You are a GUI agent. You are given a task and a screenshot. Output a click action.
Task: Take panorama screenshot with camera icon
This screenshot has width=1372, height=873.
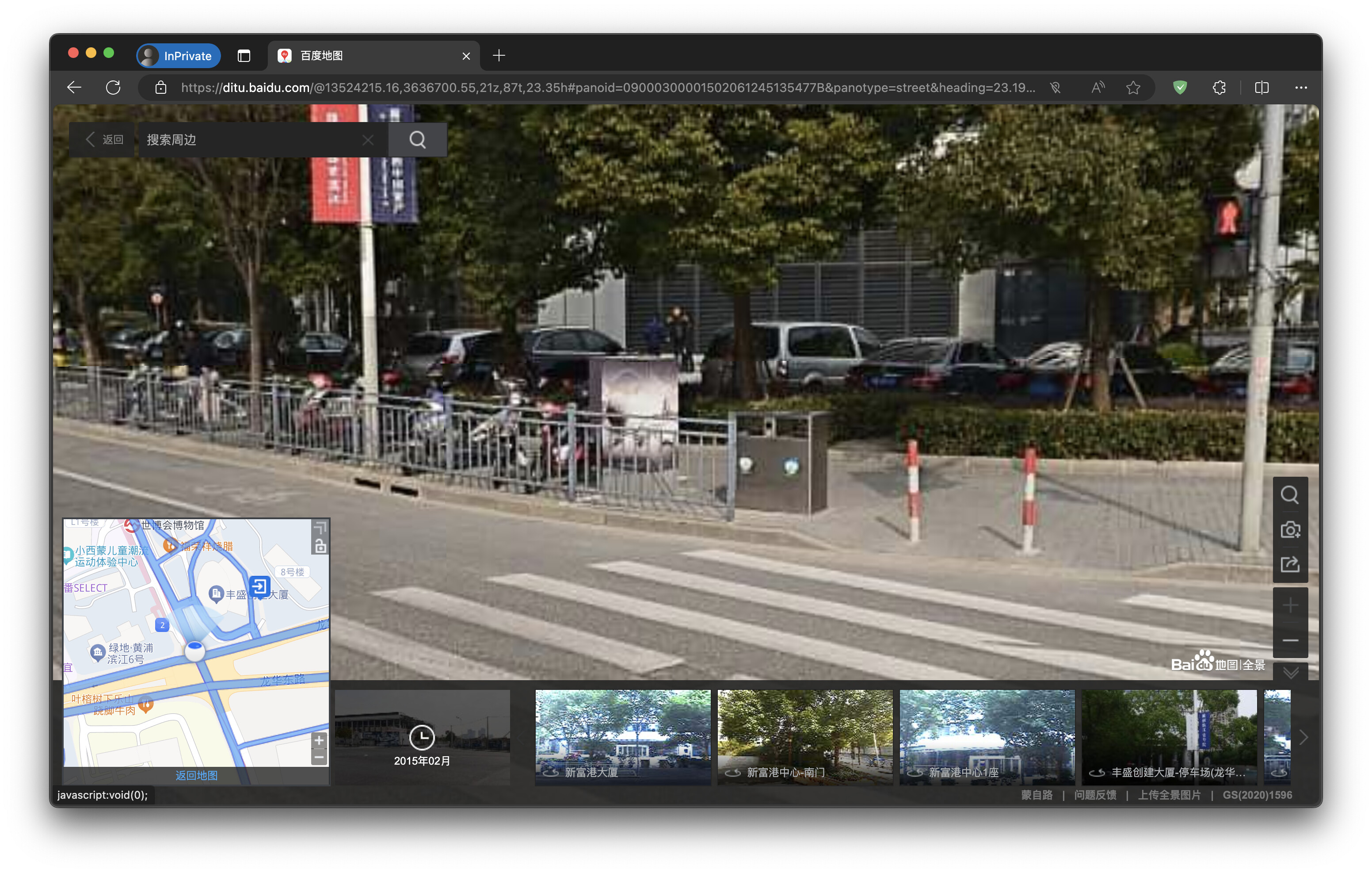[x=1290, y=530]
